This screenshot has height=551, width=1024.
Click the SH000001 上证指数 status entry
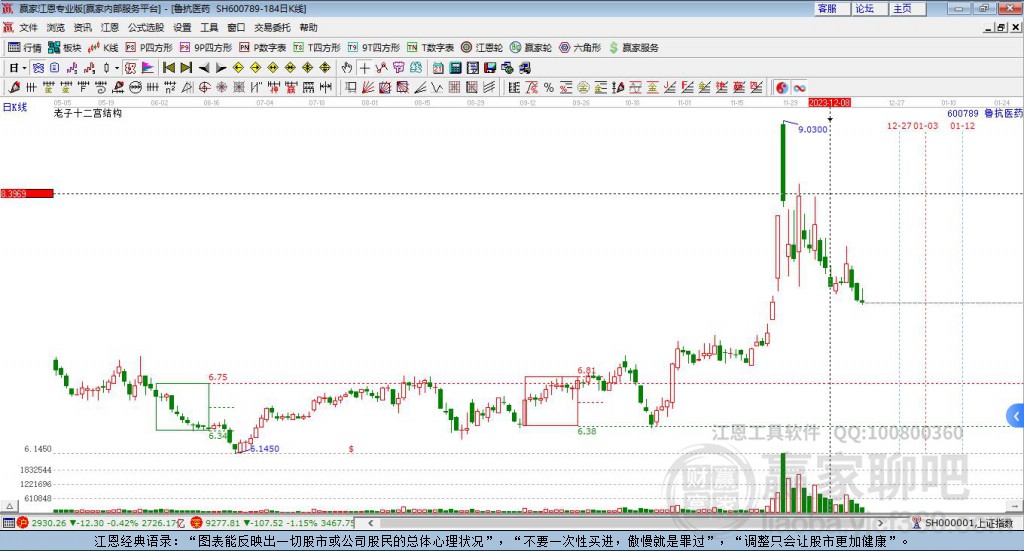coord(962,523)
